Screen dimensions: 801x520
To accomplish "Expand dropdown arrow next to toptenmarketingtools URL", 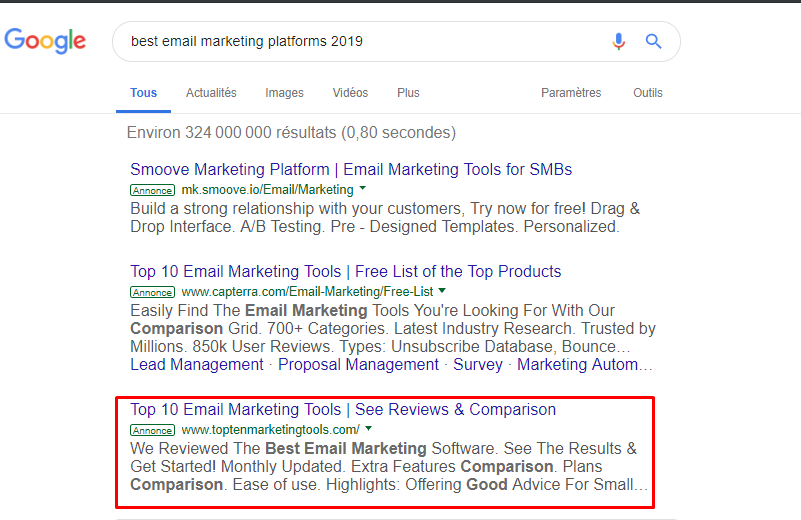I will 369,428.
